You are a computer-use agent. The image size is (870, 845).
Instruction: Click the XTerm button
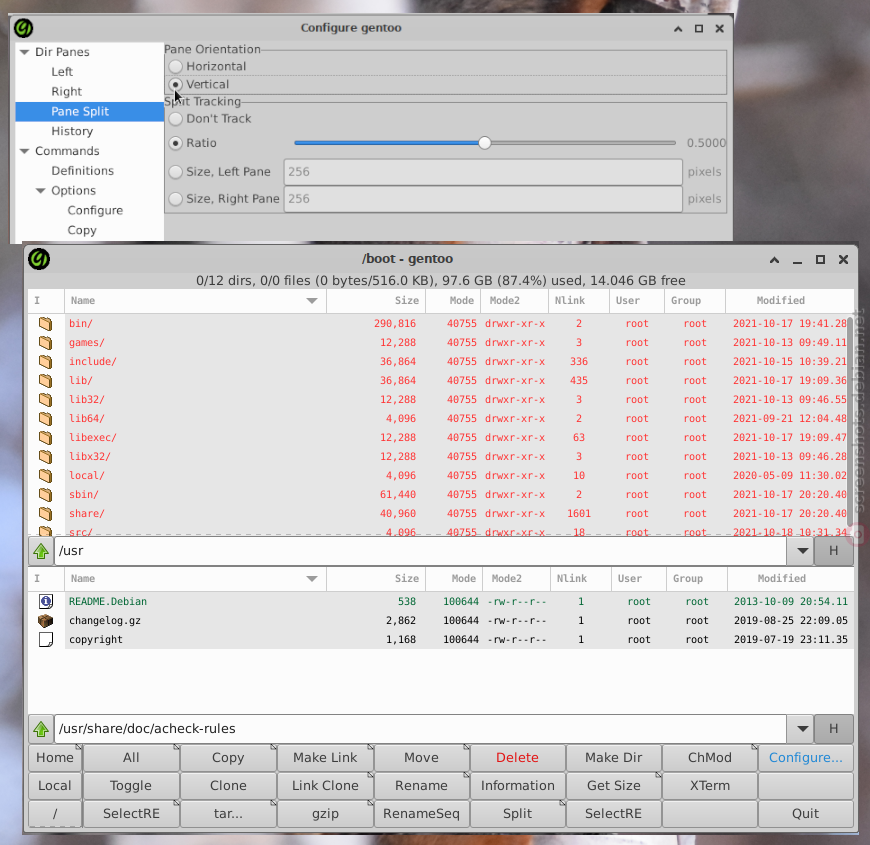coord(710,786)
